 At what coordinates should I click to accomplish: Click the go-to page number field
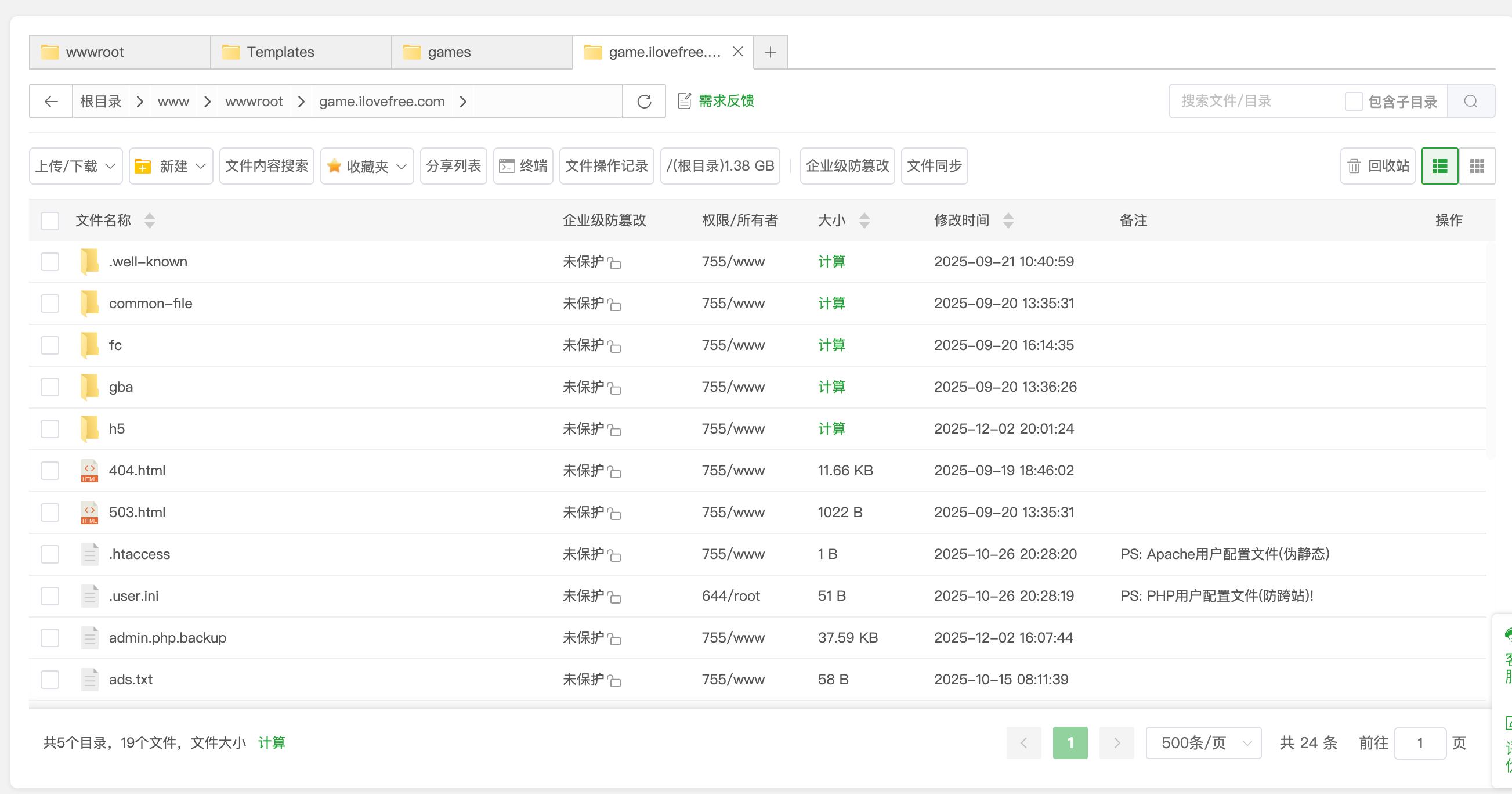(1419, 743)
